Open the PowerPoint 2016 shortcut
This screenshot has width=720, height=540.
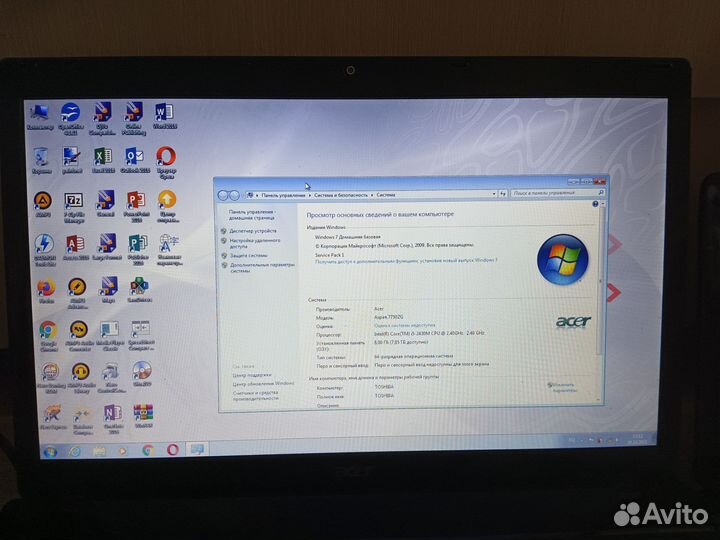coord(136,207)
